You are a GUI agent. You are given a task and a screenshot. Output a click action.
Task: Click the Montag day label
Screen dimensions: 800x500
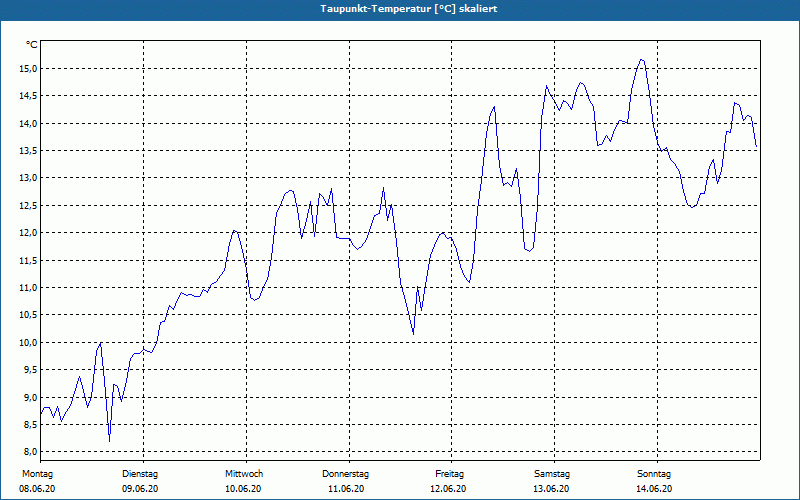(37, 474)
